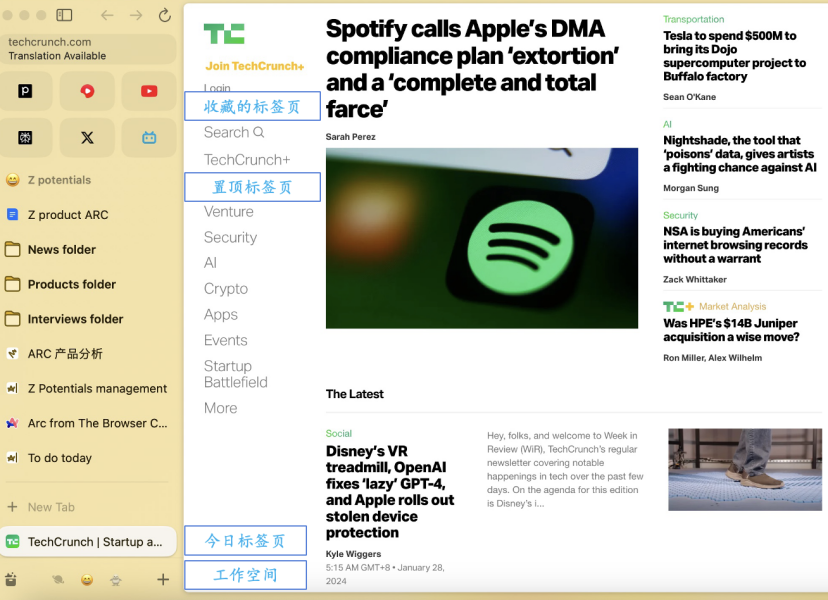Click Translation Available in address bar
828x600 pixels.
57,56
